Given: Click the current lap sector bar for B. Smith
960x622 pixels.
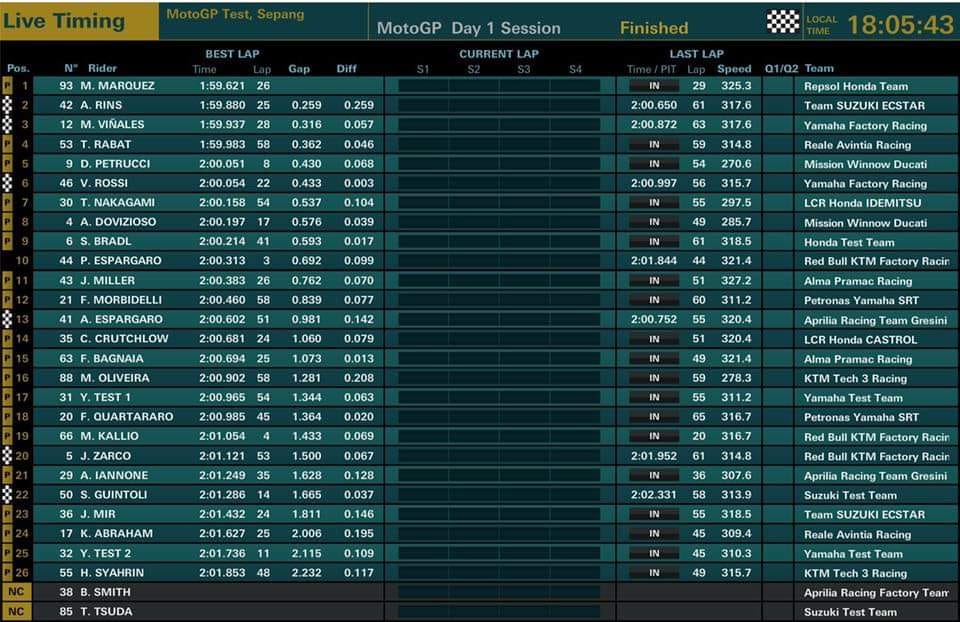Looking at the screenshot, I should 499,592.
